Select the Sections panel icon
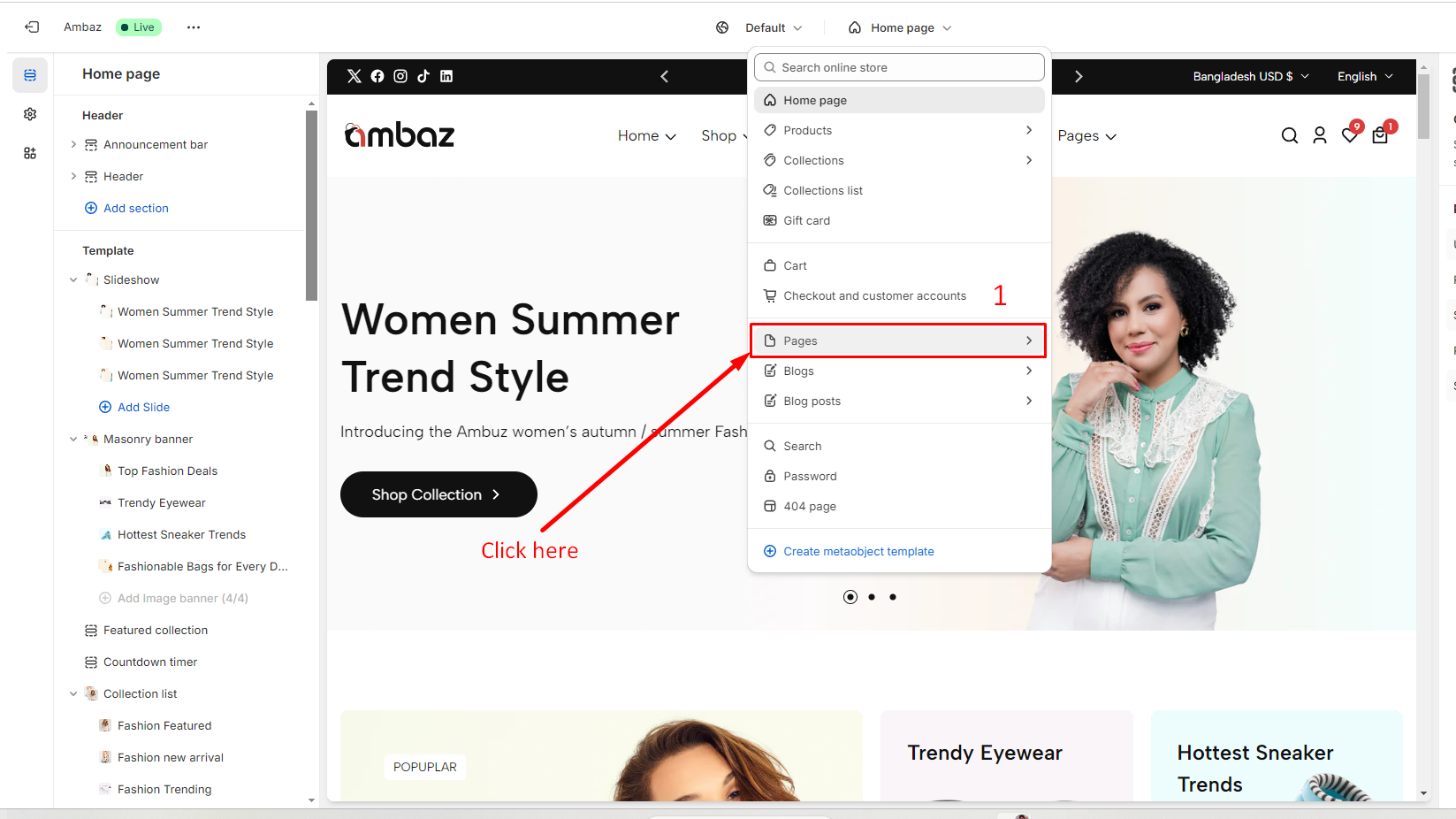1456x819 pixels. pyautogui.click(x=30, y=75)
